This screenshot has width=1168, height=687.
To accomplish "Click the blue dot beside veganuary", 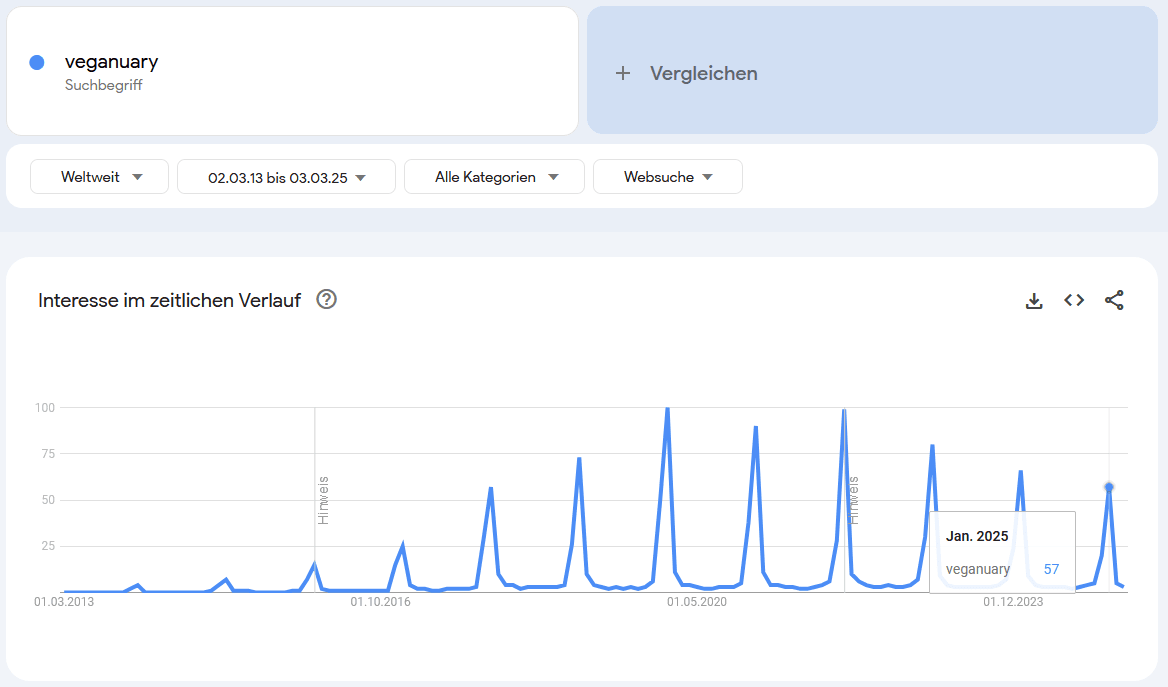I will [37, 62].
